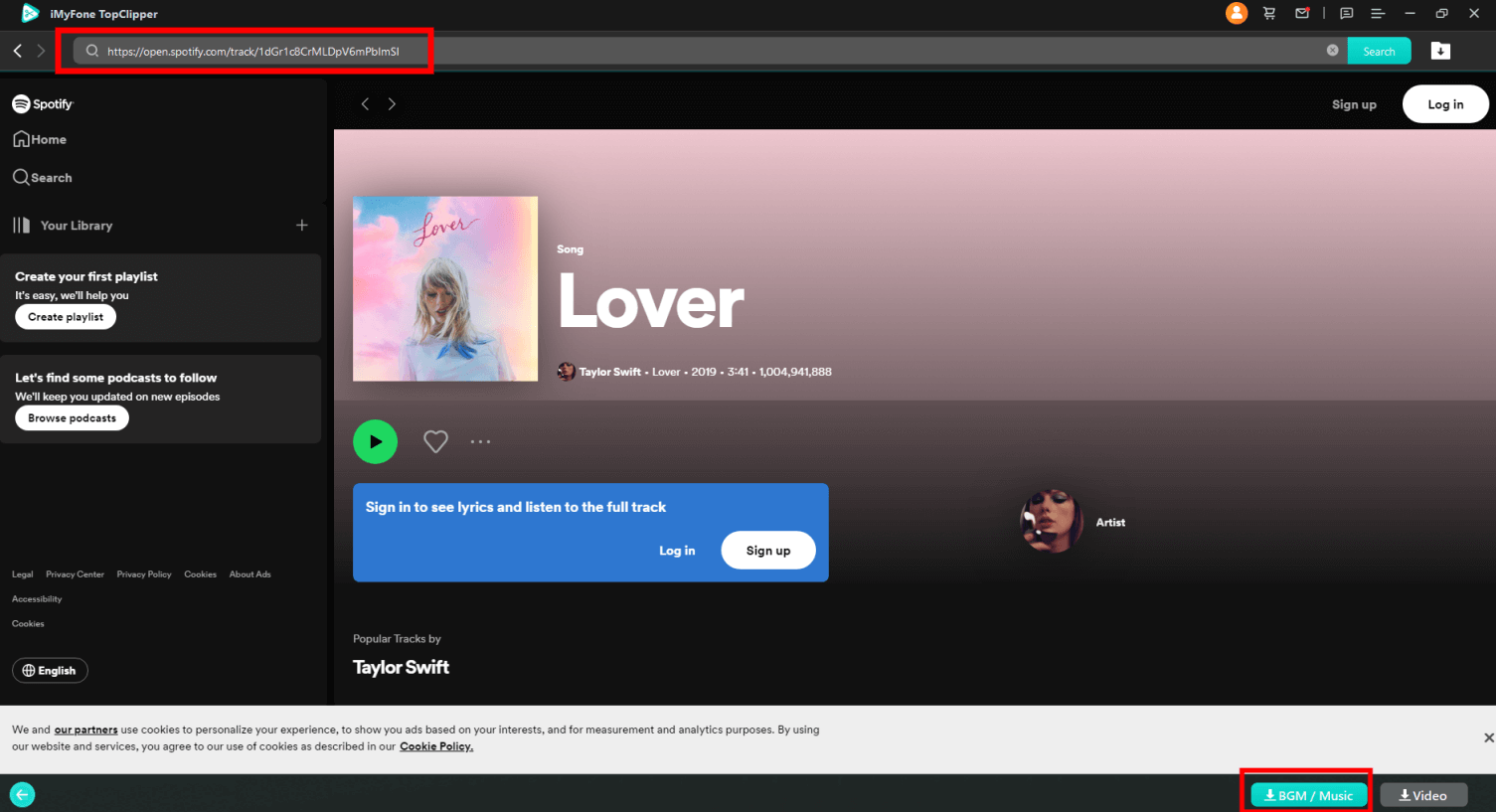
Task: Open the Privacy Center footer link
Action: (x=75, y=574)
